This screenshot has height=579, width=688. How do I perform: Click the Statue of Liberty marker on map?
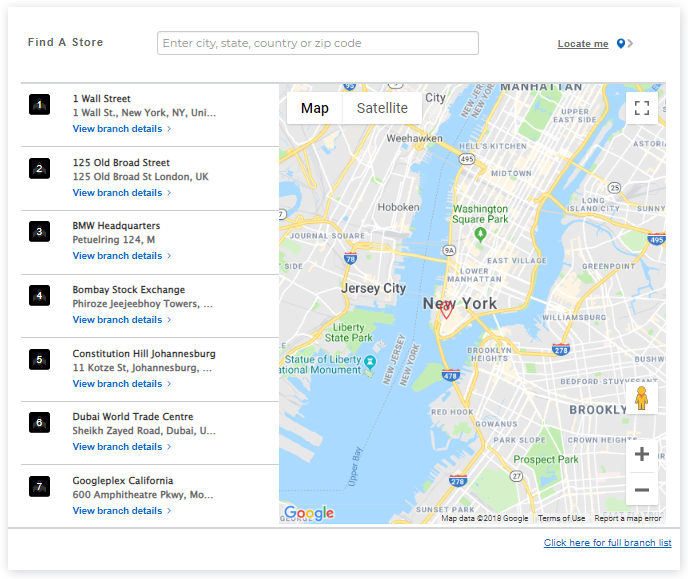click(370, 362)
